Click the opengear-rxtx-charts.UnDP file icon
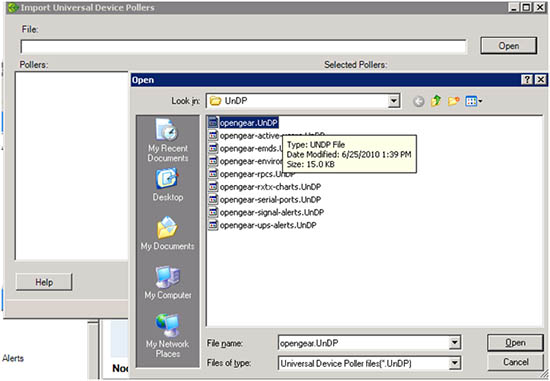 pyautogui.click(x=213, y=187)
